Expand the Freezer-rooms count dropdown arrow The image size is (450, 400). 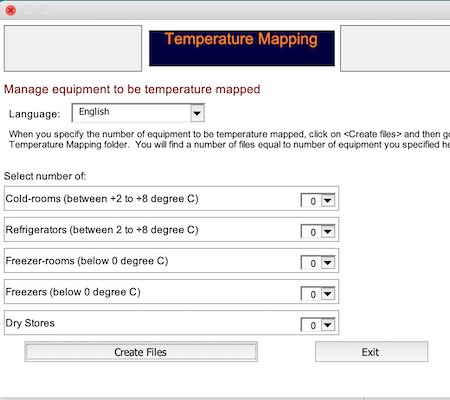[x=328, y=263]
